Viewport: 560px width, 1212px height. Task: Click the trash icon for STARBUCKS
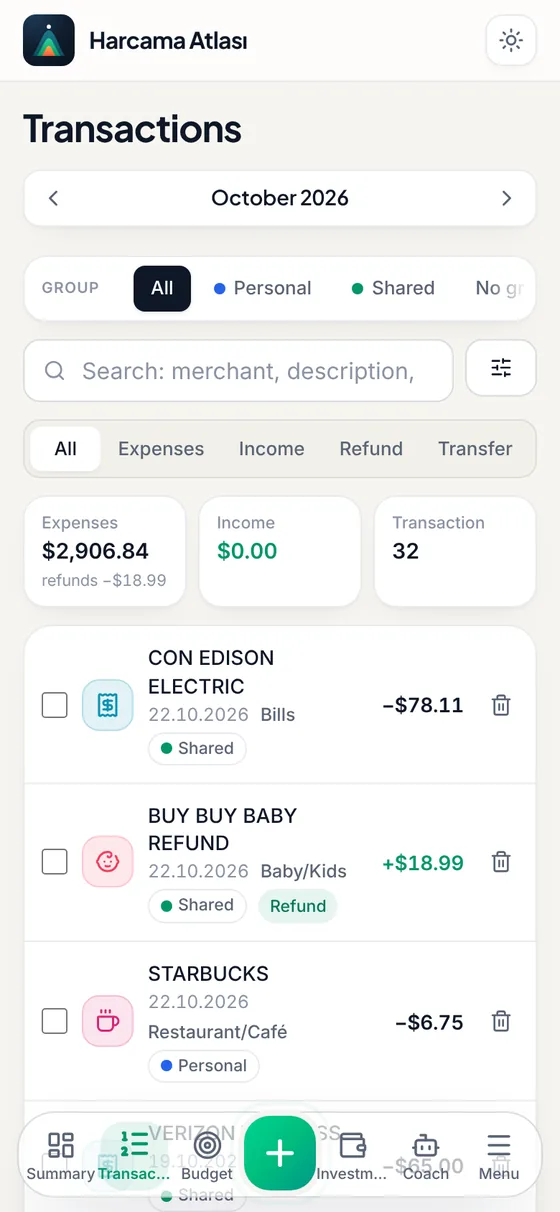[501, 1021]
